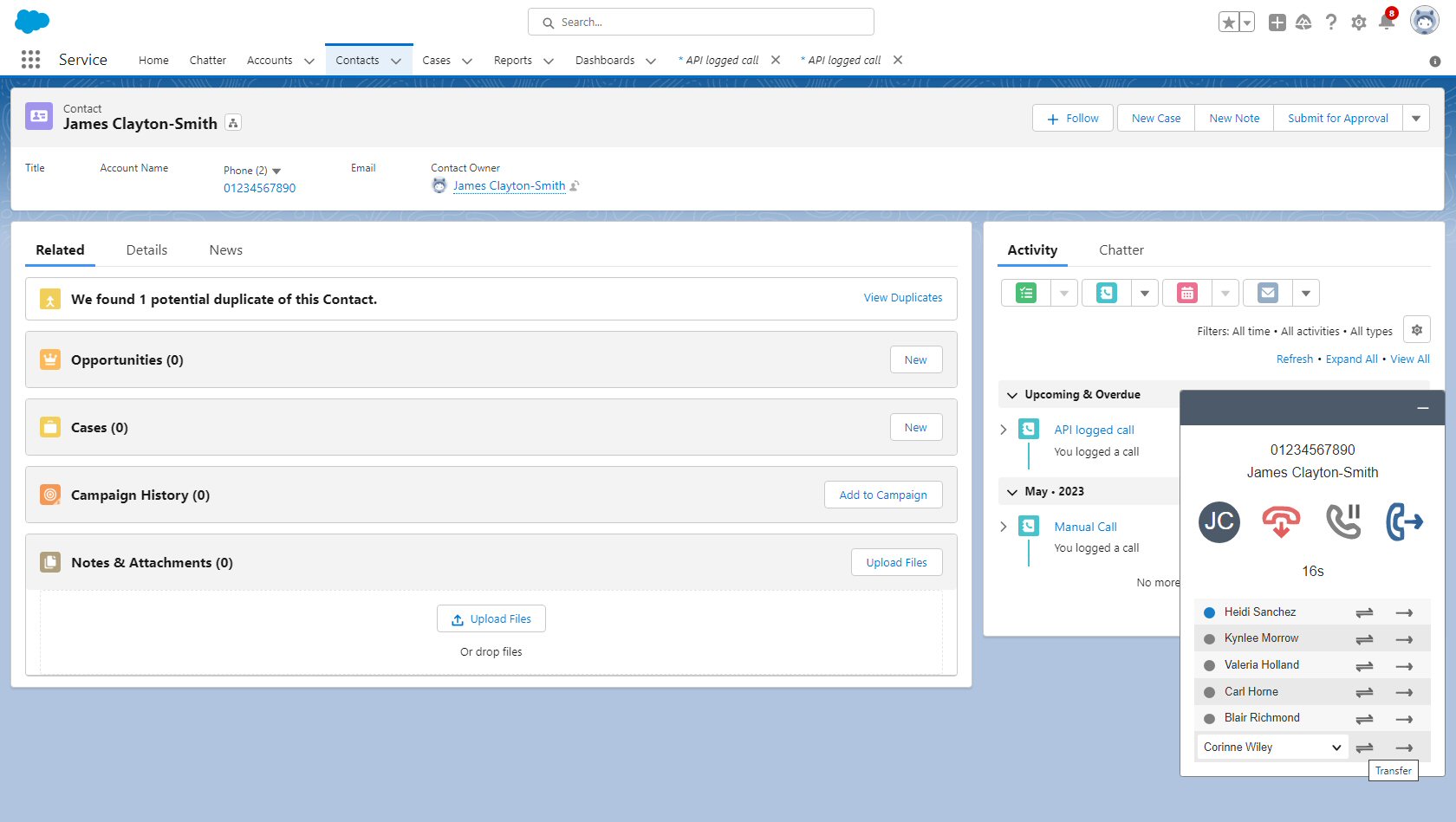Click the blue transfer call phone icon
This screenshot has width=1456, height=822.
(1405, 521)
